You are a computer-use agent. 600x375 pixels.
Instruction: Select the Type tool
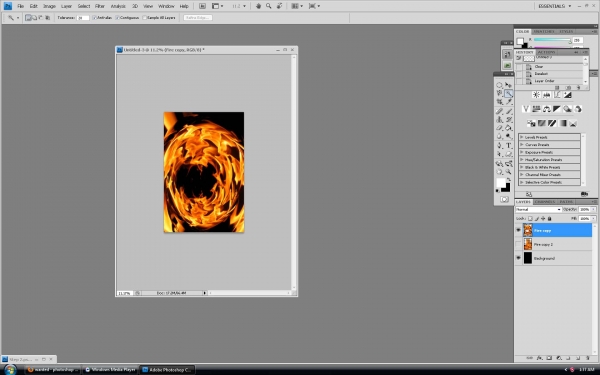[x=509, y=146]
